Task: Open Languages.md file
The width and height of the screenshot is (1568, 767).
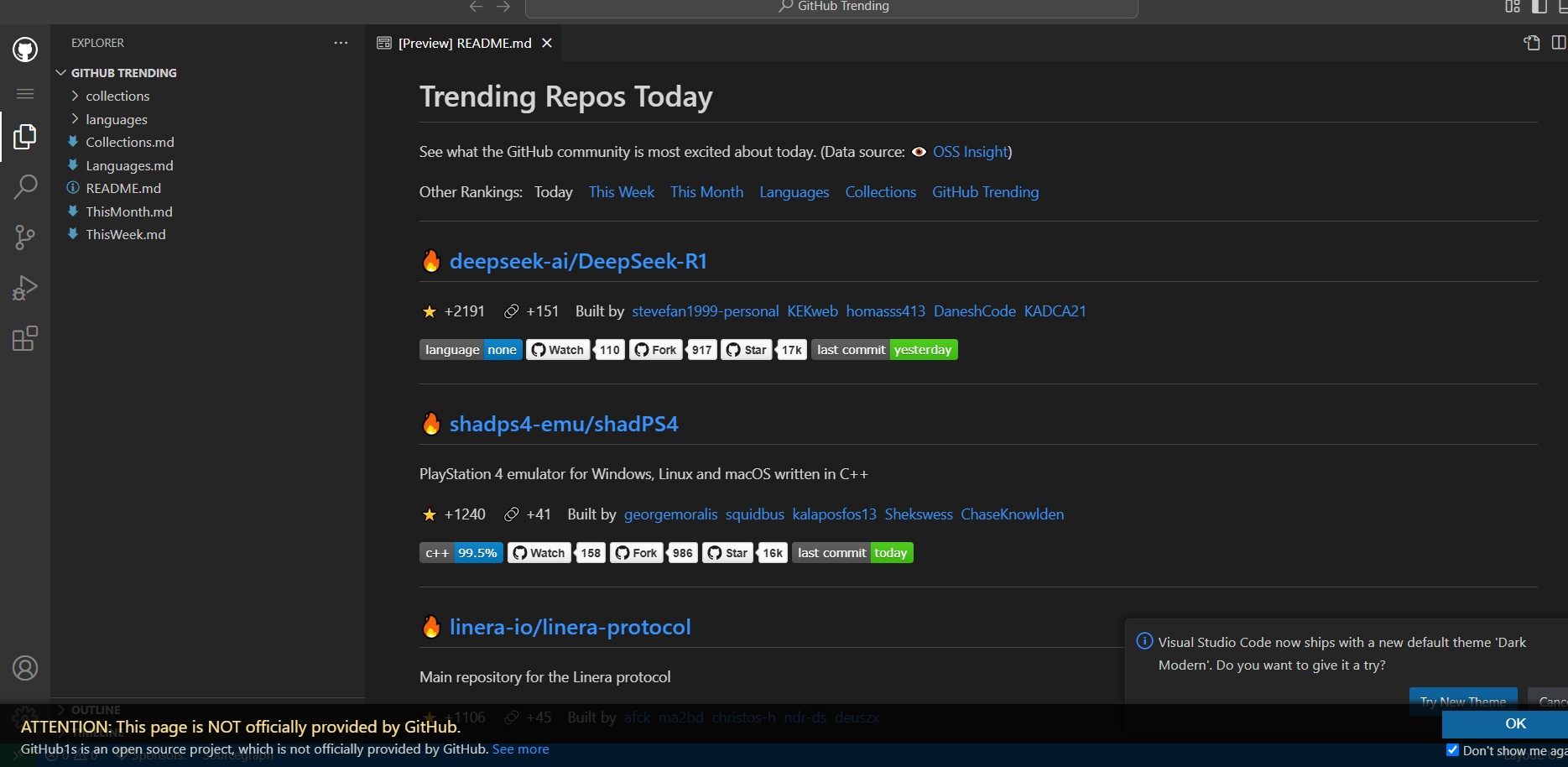Action: [207, 165]
